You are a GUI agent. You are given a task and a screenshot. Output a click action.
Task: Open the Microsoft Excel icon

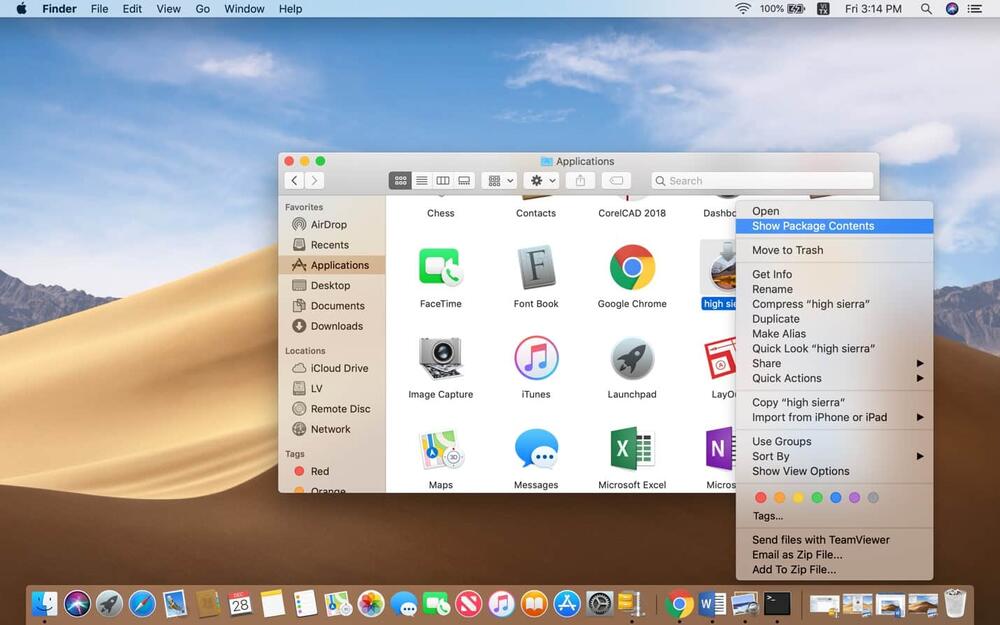[632, 449]
